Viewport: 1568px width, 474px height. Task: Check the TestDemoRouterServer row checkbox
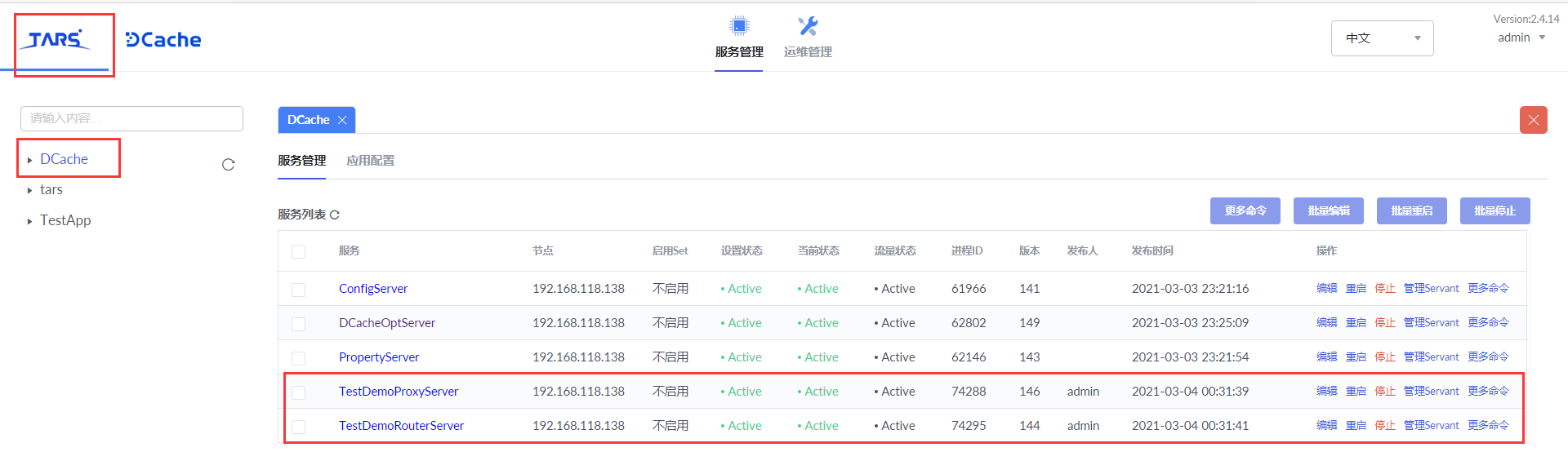(299, 427)
